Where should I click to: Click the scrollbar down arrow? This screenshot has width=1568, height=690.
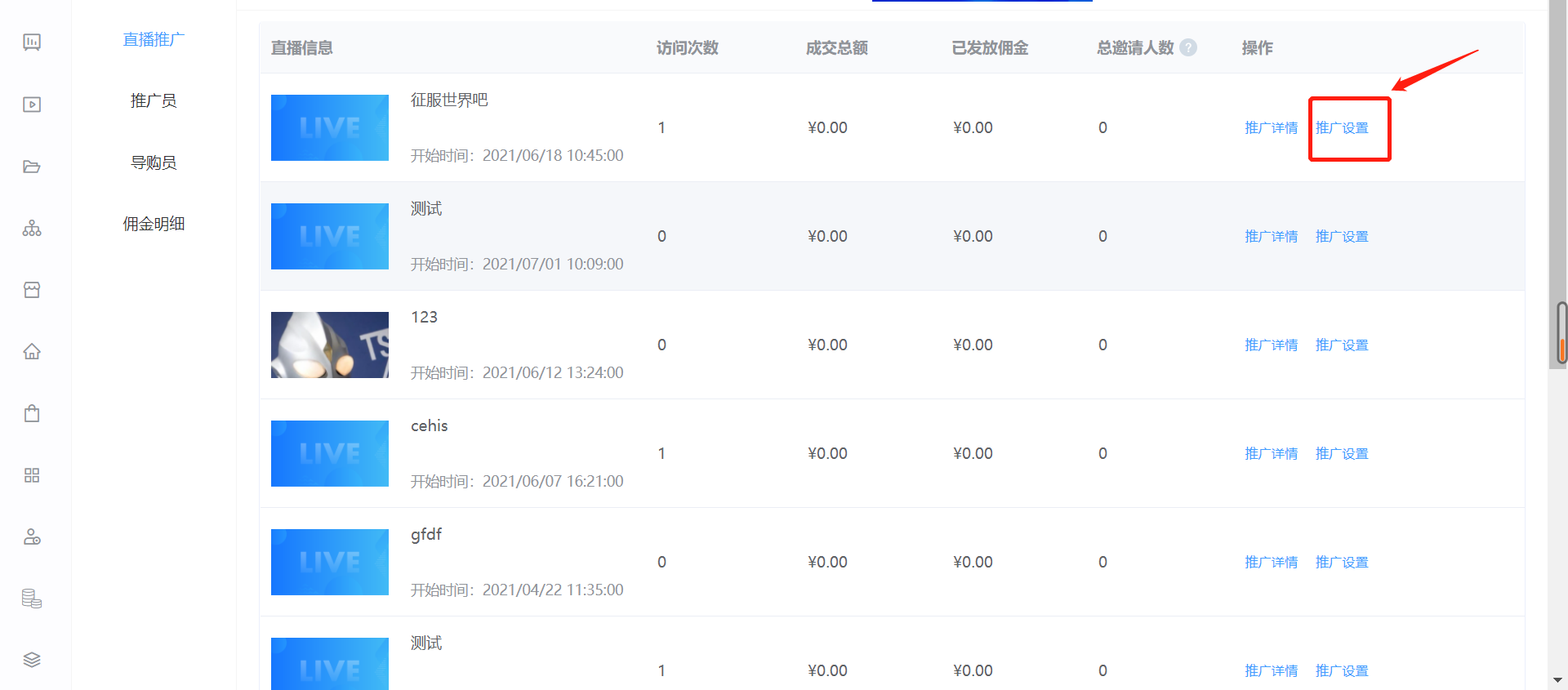coord(1557,679)
